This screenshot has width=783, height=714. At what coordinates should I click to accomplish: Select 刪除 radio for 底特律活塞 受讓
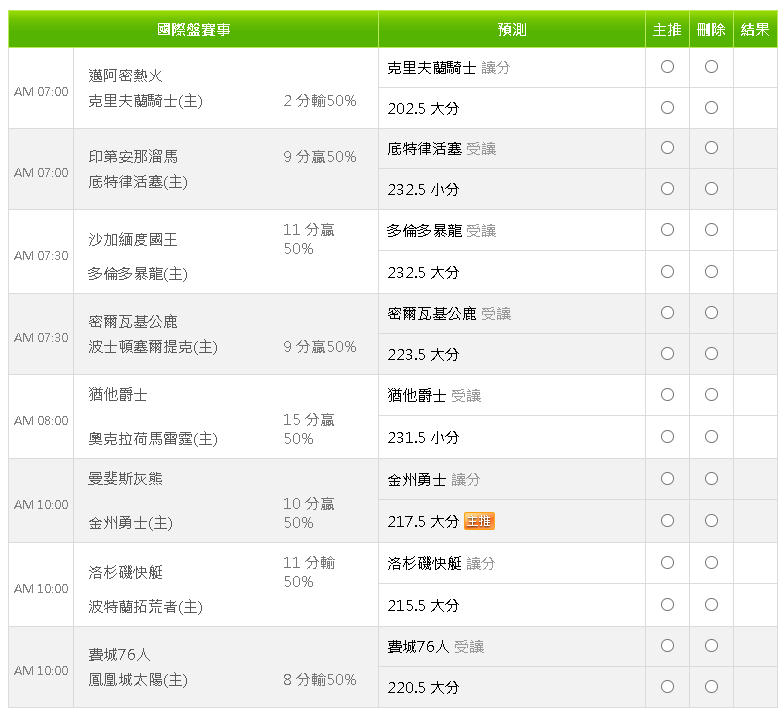(711, 147)
